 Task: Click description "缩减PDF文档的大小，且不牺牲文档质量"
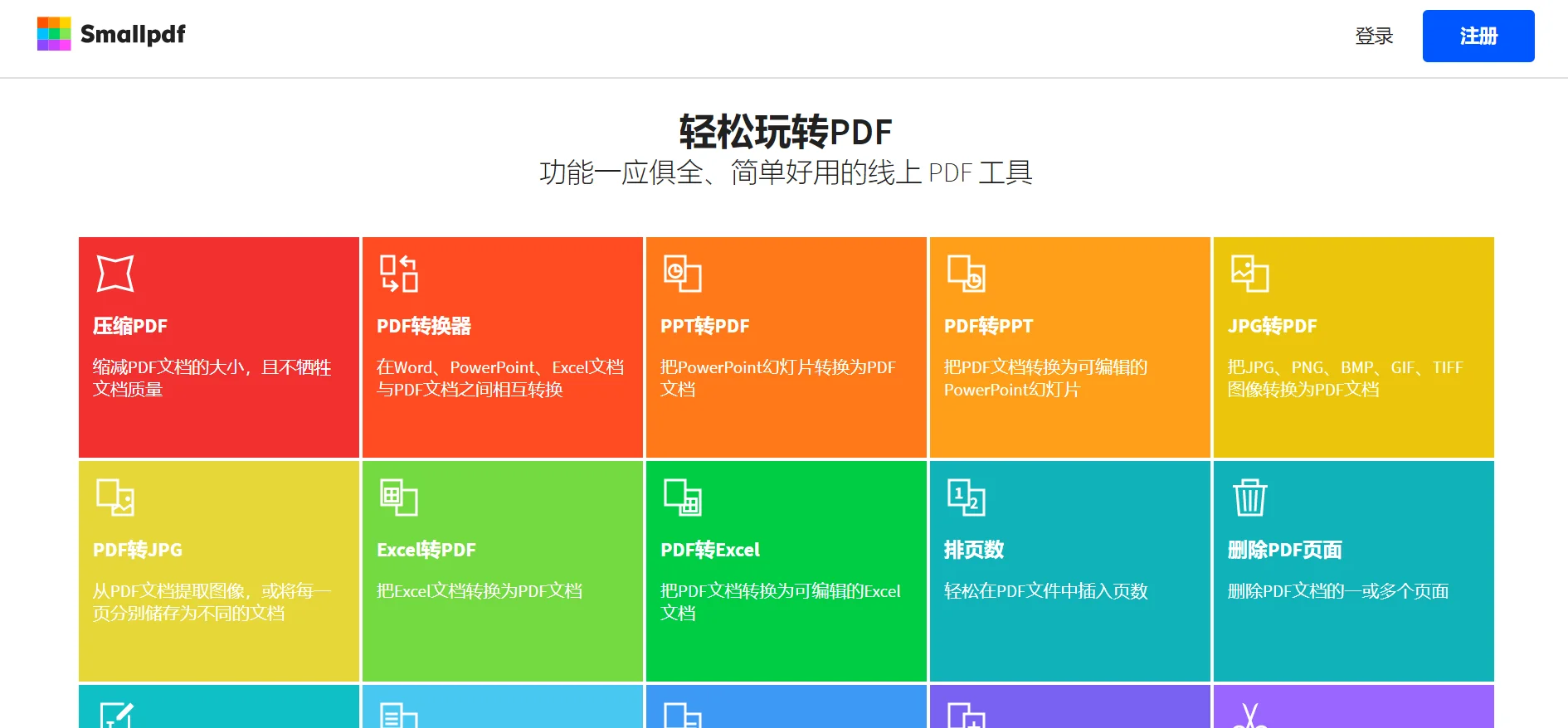click(212, 378)
